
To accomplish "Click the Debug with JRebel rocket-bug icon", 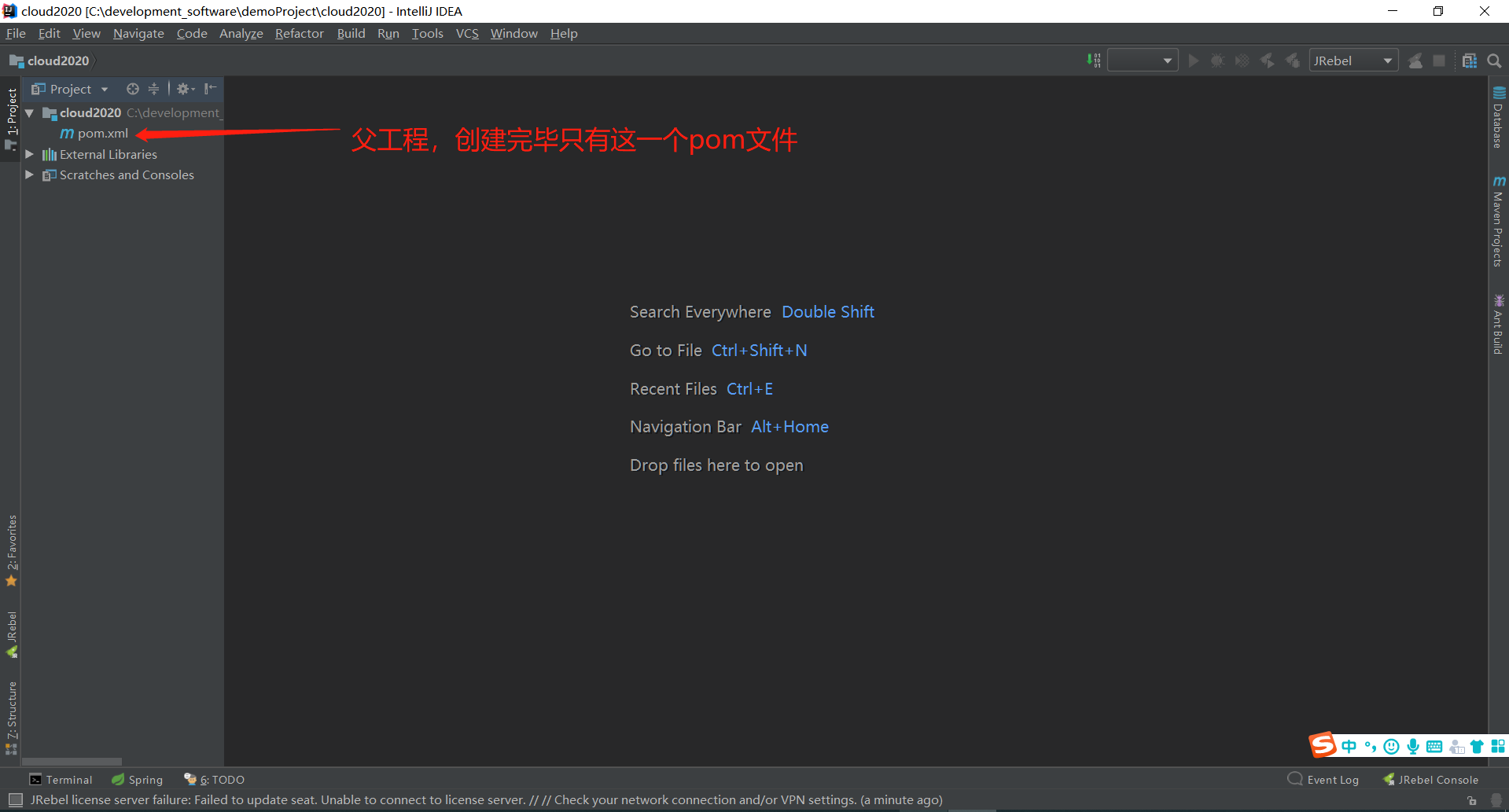I will tap(1292, 61).
